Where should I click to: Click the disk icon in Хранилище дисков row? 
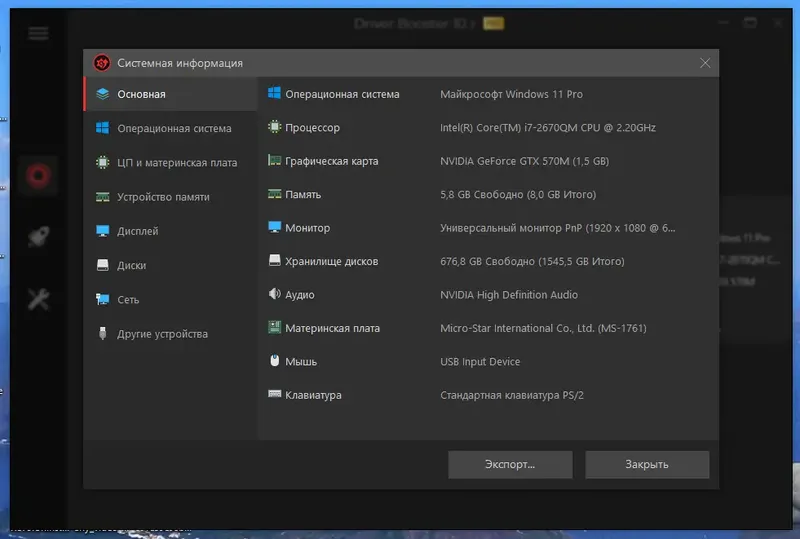pyautogui.click(x=274, y=260)
